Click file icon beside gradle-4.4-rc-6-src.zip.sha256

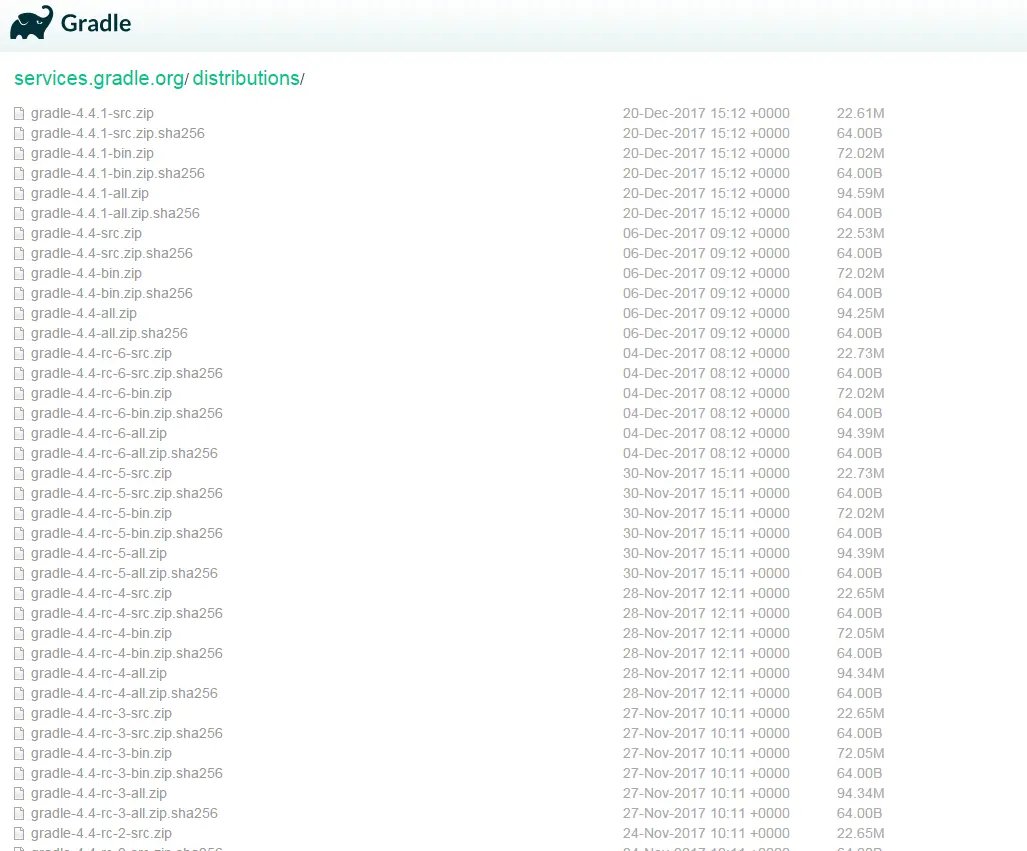point(19,373)
